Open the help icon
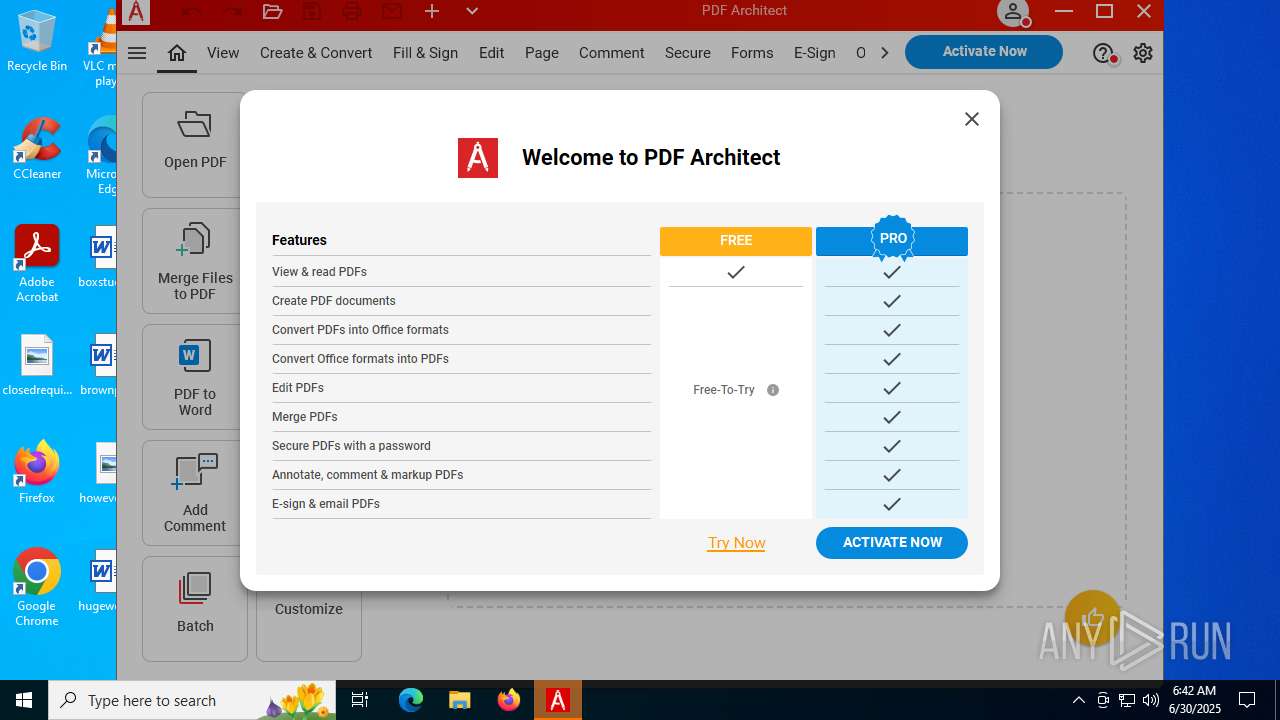This screenshot has height=720, width=1280. coord(1103,53)
